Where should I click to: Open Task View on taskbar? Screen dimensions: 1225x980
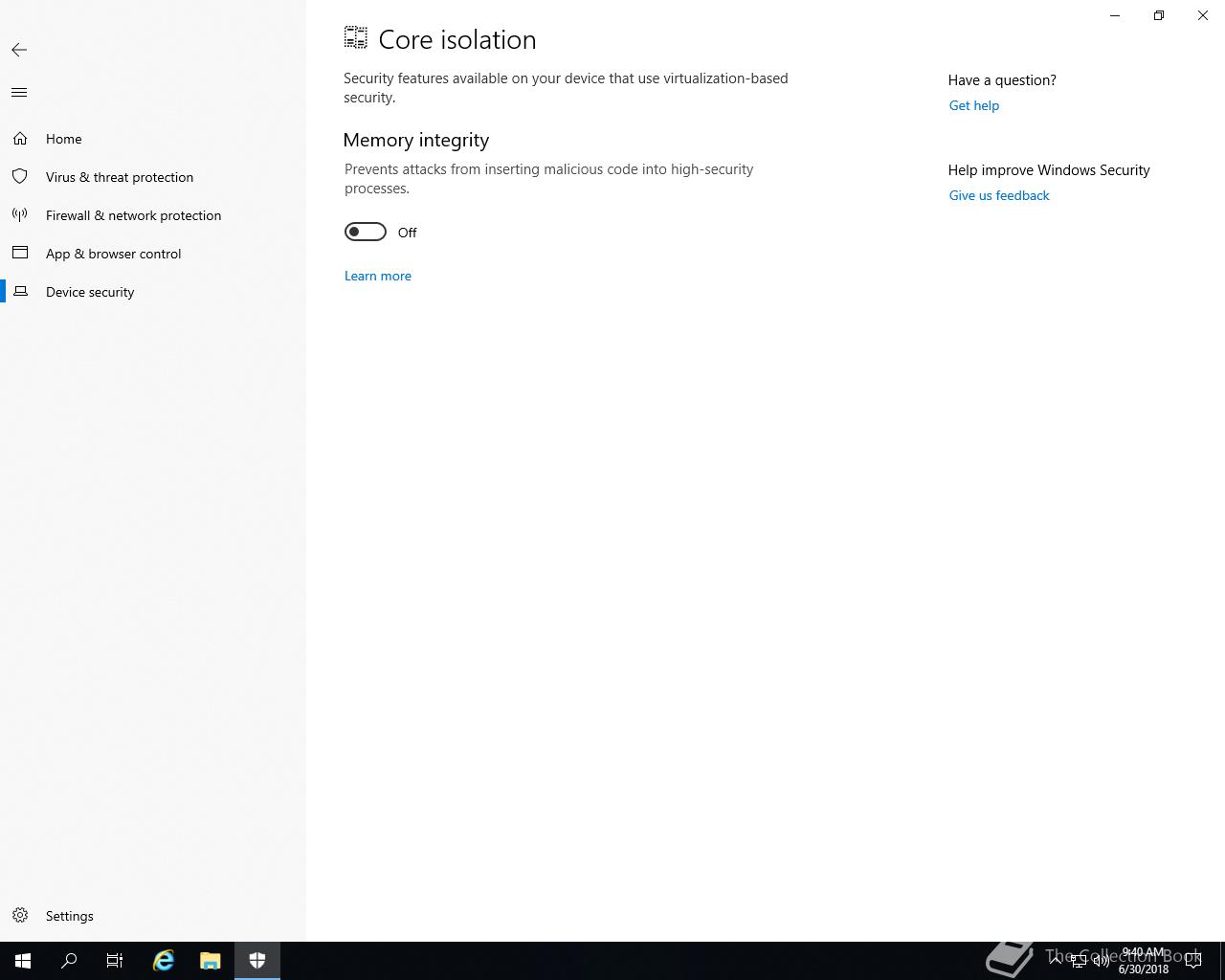tap(115, 961)
